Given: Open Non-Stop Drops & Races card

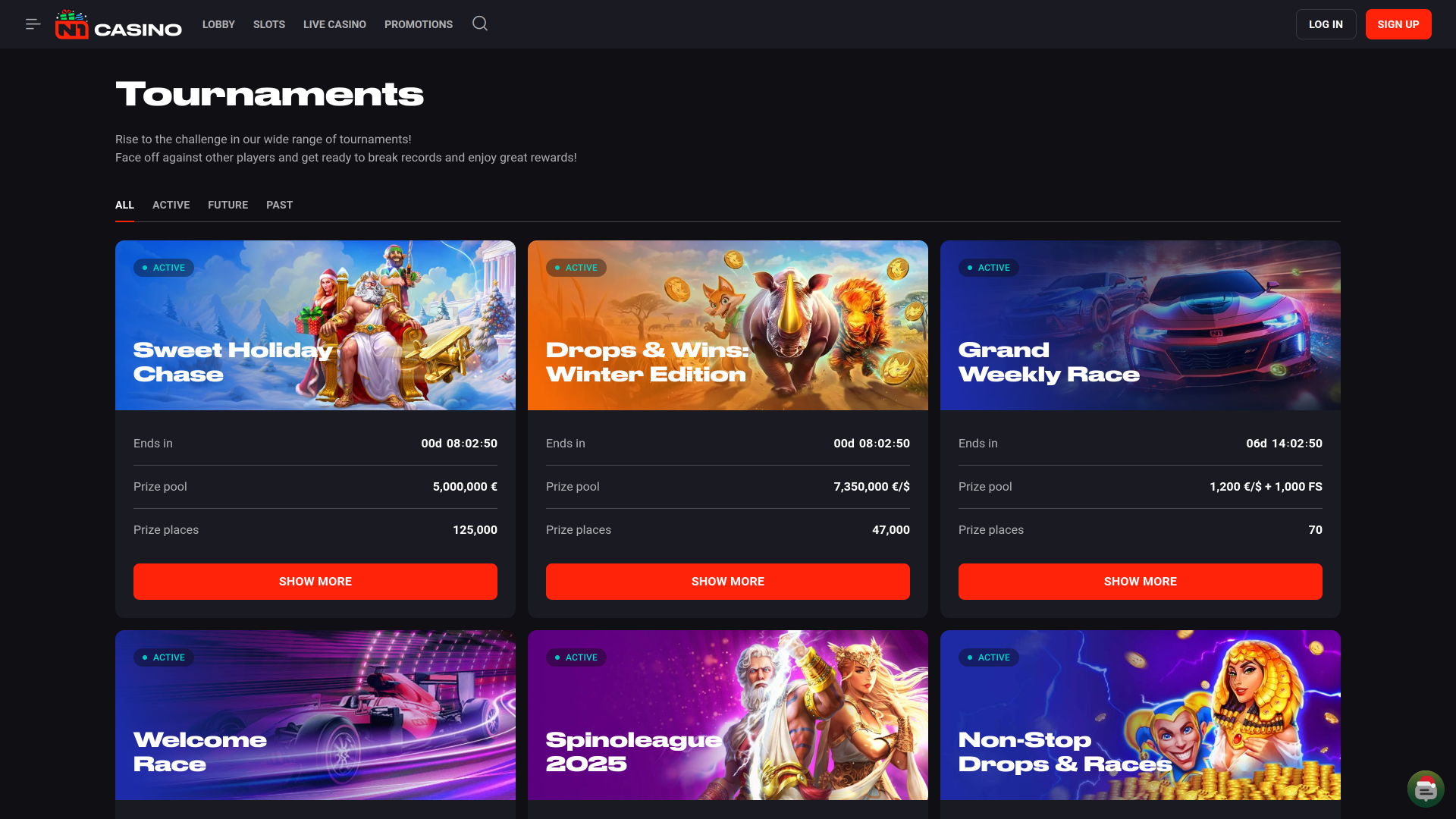Looking at the screenshot, I should pyautogui.click(x=1141, y=715).
